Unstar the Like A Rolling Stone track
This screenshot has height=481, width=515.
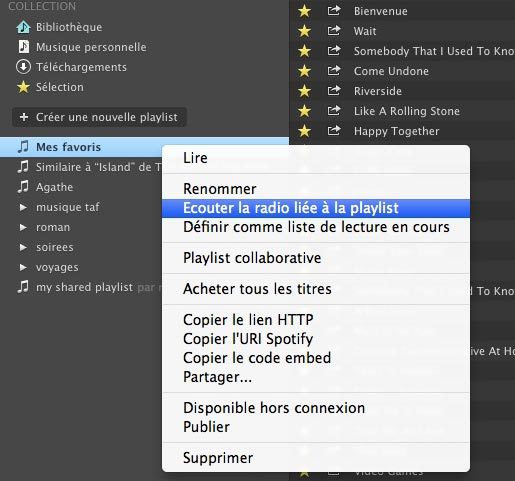(304, 111)
